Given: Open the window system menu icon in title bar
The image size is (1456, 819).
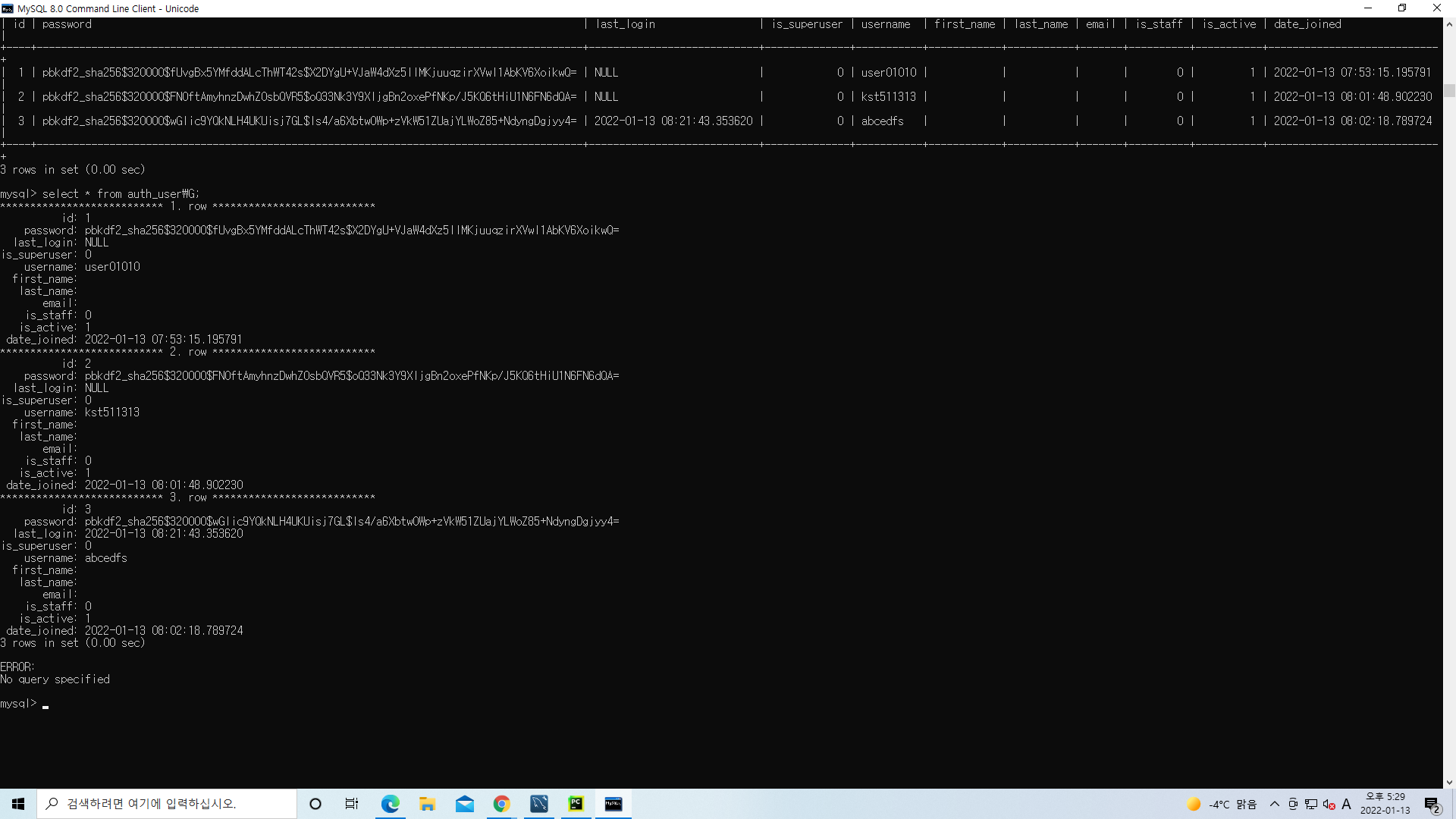Looking at the screenshot, I should (x=8, y=8).
